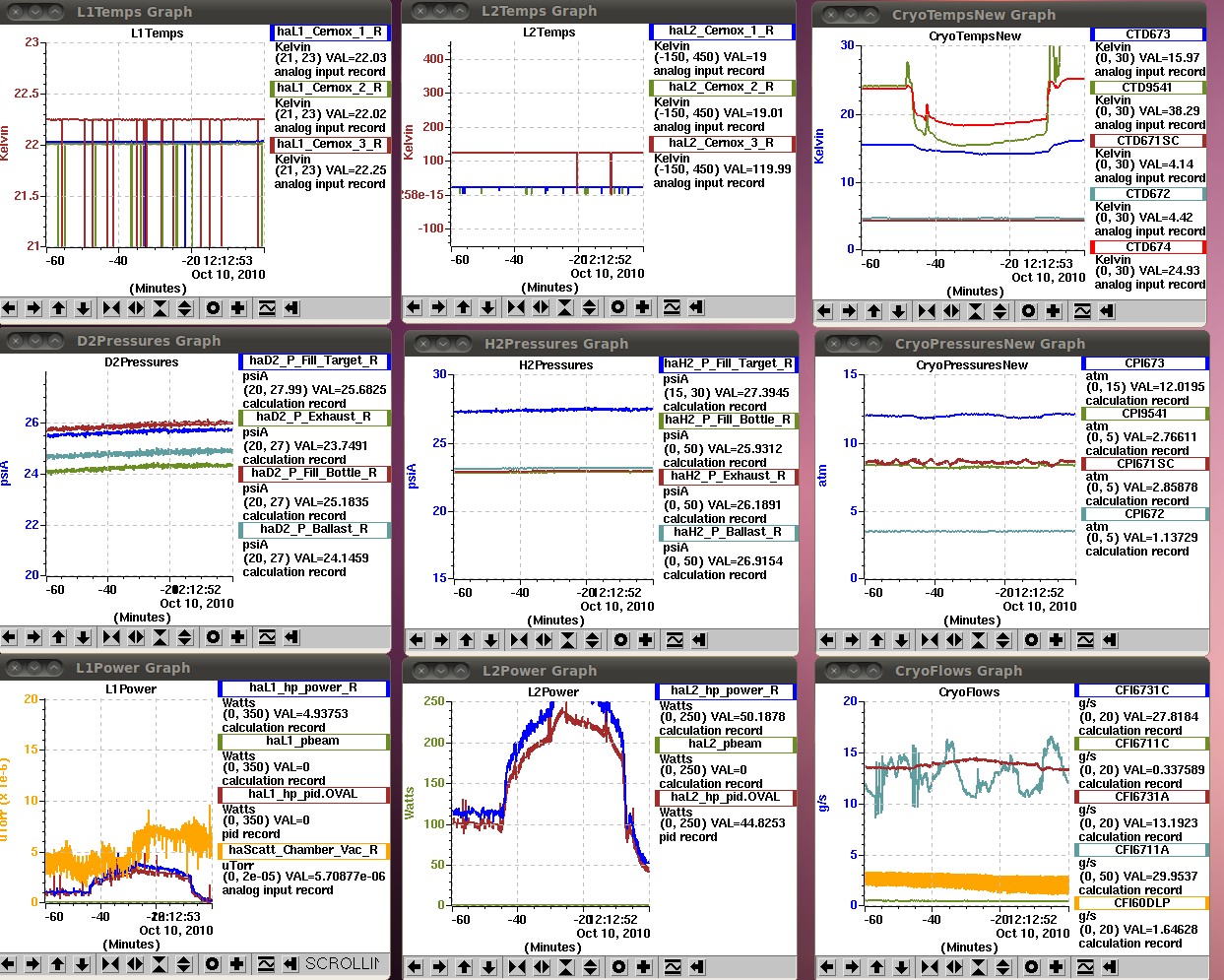Plus icon in CryoFlows Graph toolbar
The width and height of the screenshot is (1224, 980).
[x=1056, y=967]
